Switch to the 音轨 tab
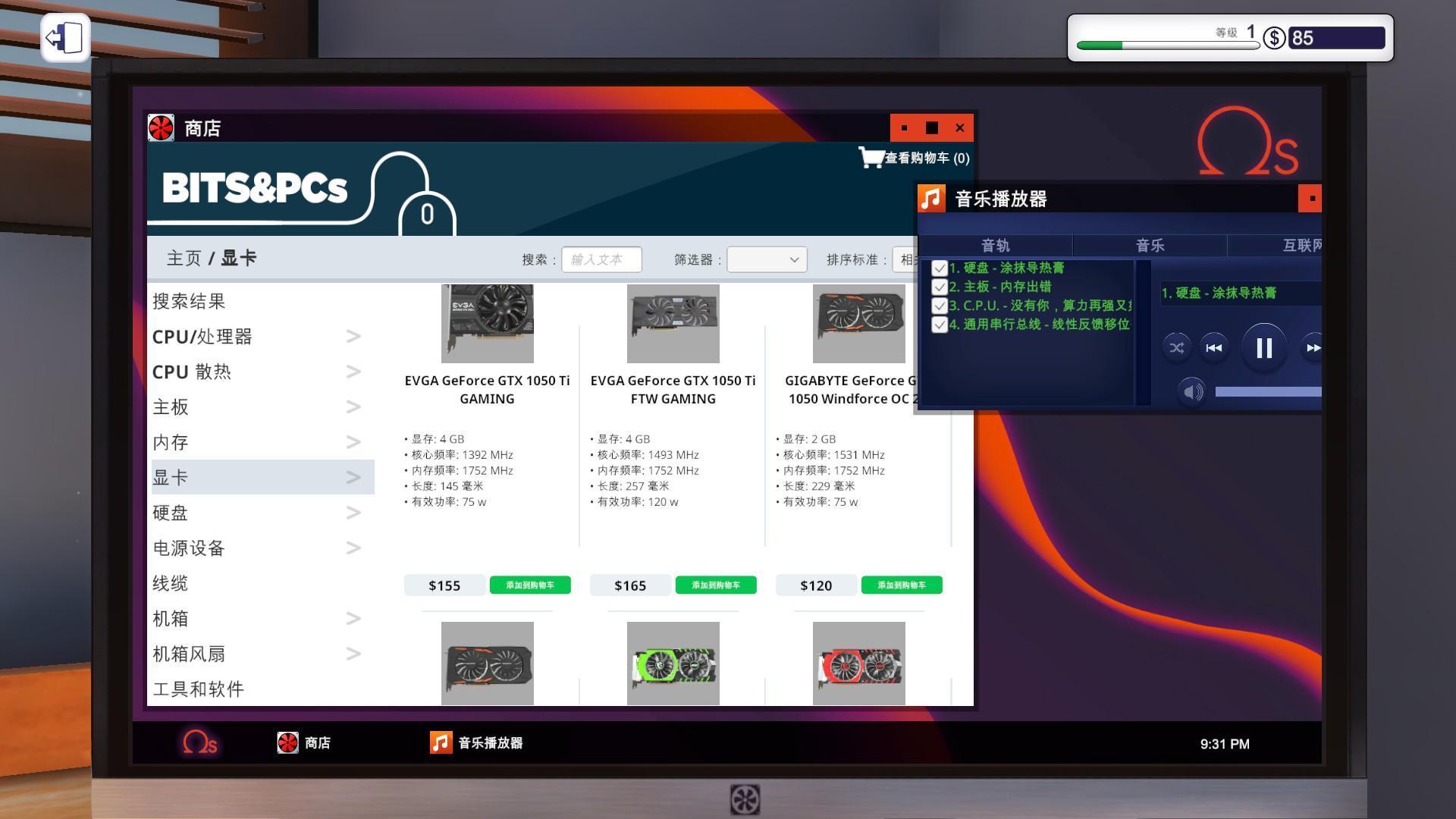Screen dimensions: 1456x819 click(995, 245)
